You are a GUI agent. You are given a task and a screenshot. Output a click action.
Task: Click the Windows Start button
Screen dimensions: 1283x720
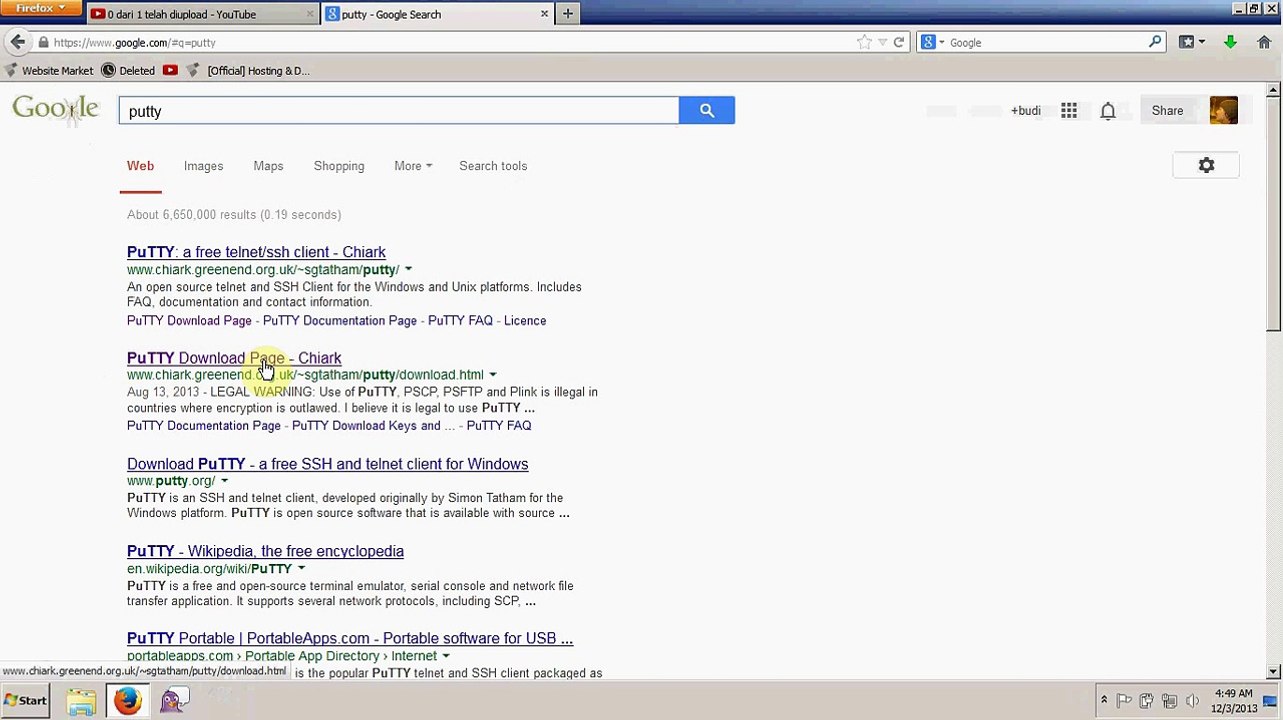(x=26, y=701)
